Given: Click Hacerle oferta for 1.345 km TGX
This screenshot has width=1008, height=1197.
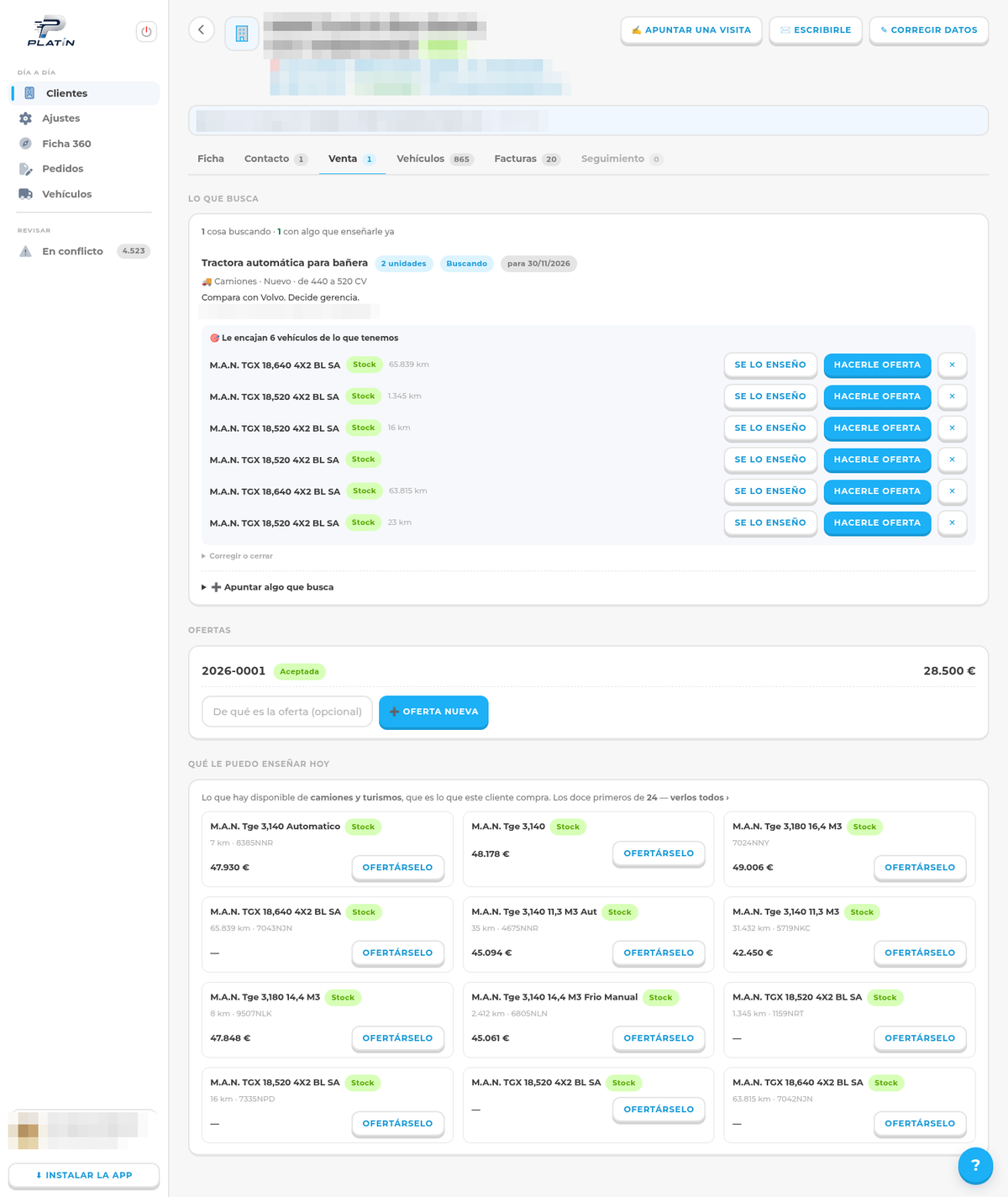Looking at the screenshot, I should point(877,396).
